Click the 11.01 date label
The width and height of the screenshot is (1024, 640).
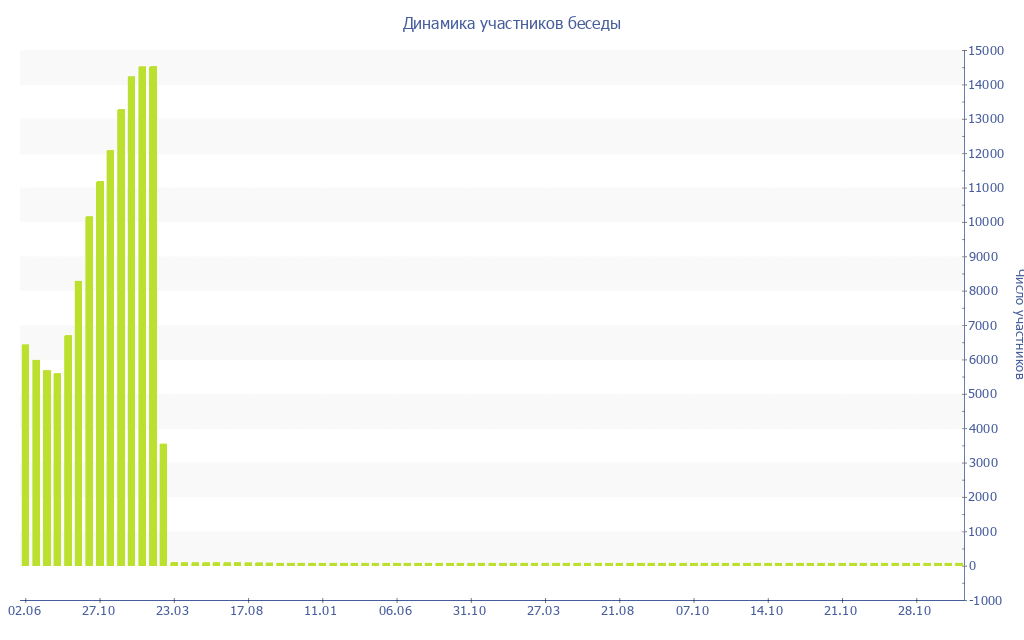pos(321,610)
